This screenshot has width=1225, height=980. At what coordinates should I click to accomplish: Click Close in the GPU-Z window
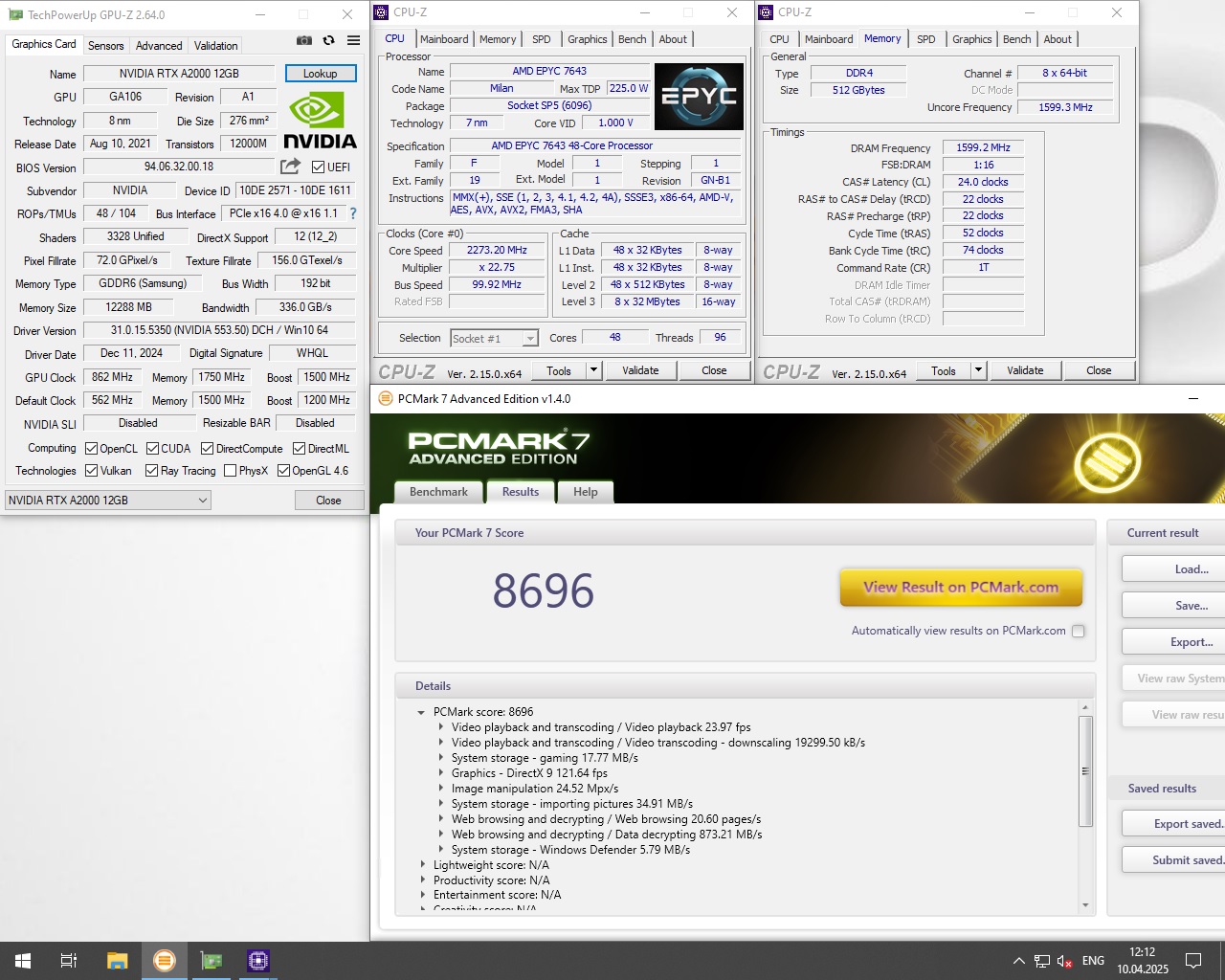click(328, 500)
